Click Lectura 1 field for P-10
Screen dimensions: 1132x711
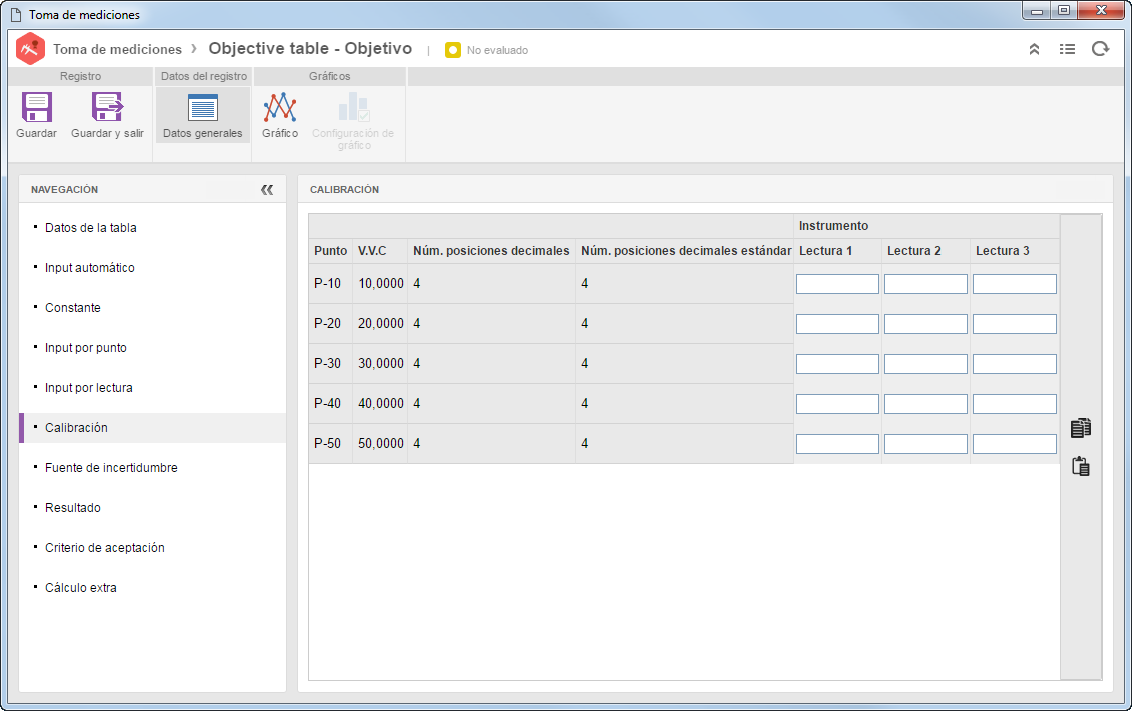pyautogui.click(x=837, y=284)
